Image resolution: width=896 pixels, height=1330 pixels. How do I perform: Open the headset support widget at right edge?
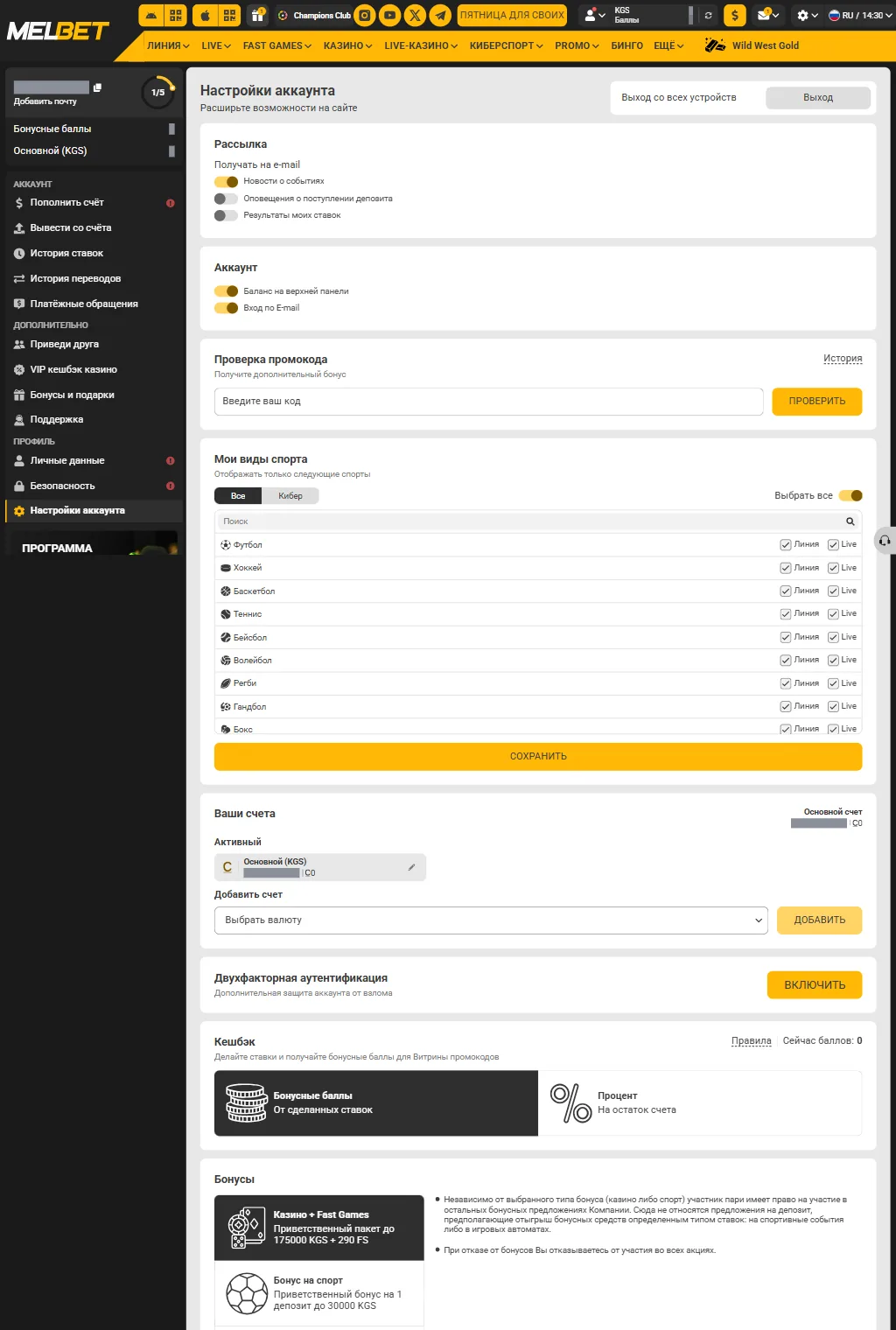click(885, 540)
